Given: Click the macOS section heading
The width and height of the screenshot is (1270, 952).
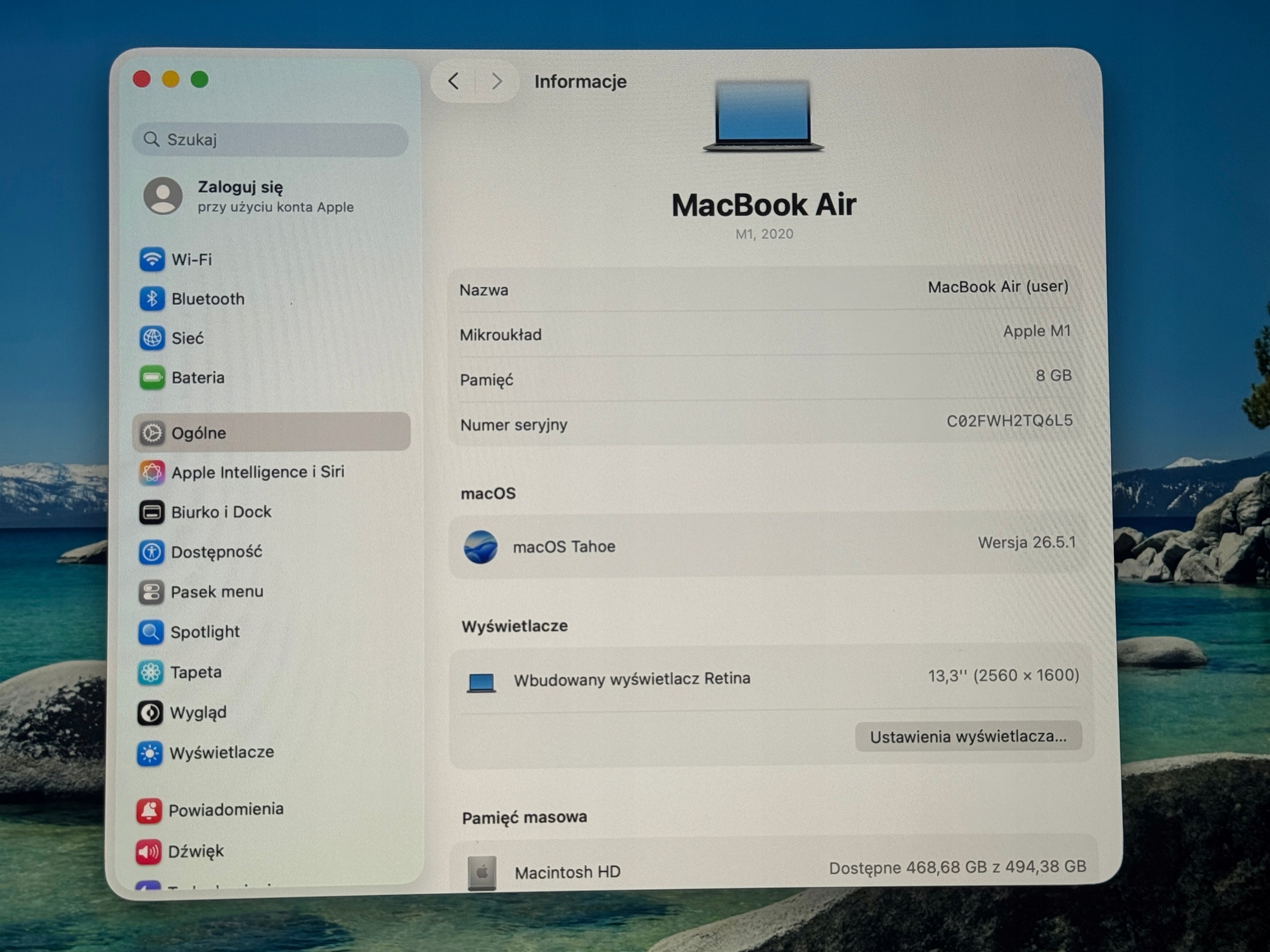Looking at the screenshot, I should [488, 493].
